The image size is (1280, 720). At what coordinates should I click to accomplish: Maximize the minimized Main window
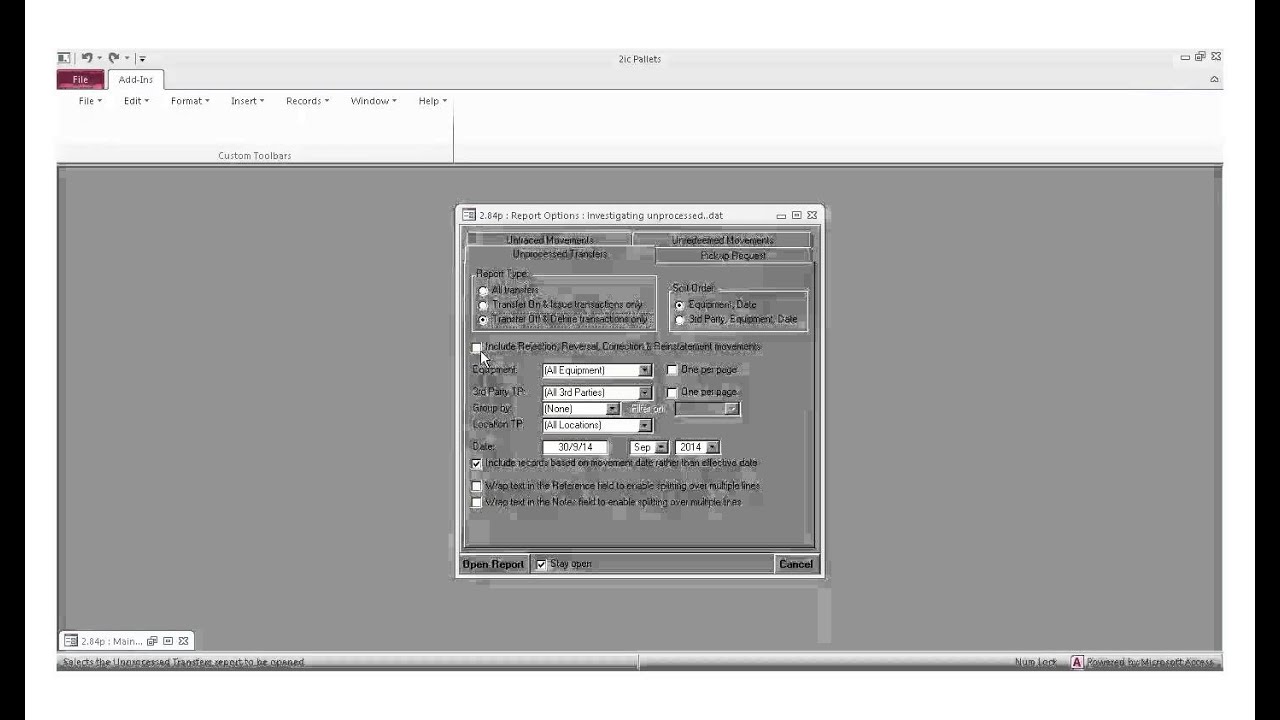click(x=168, y=641)
